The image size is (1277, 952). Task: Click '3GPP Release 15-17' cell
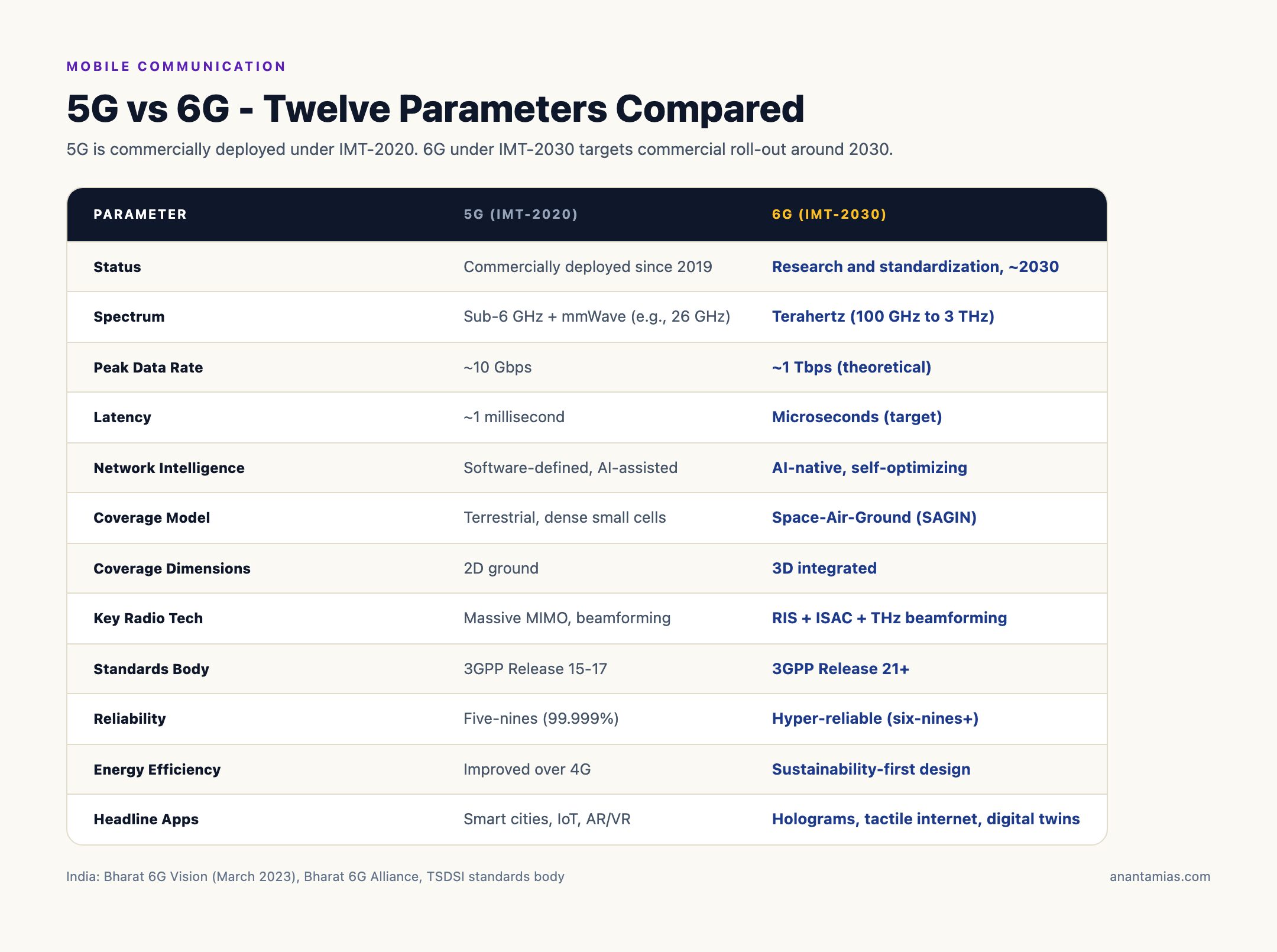point(535,669)
